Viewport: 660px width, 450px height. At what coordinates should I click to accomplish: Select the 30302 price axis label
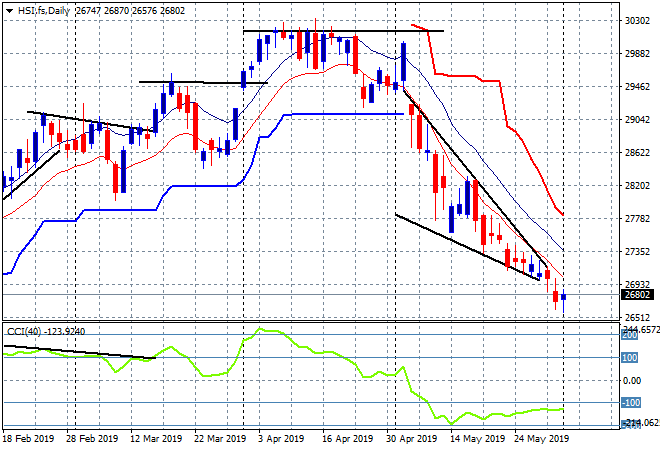[637, 21]
